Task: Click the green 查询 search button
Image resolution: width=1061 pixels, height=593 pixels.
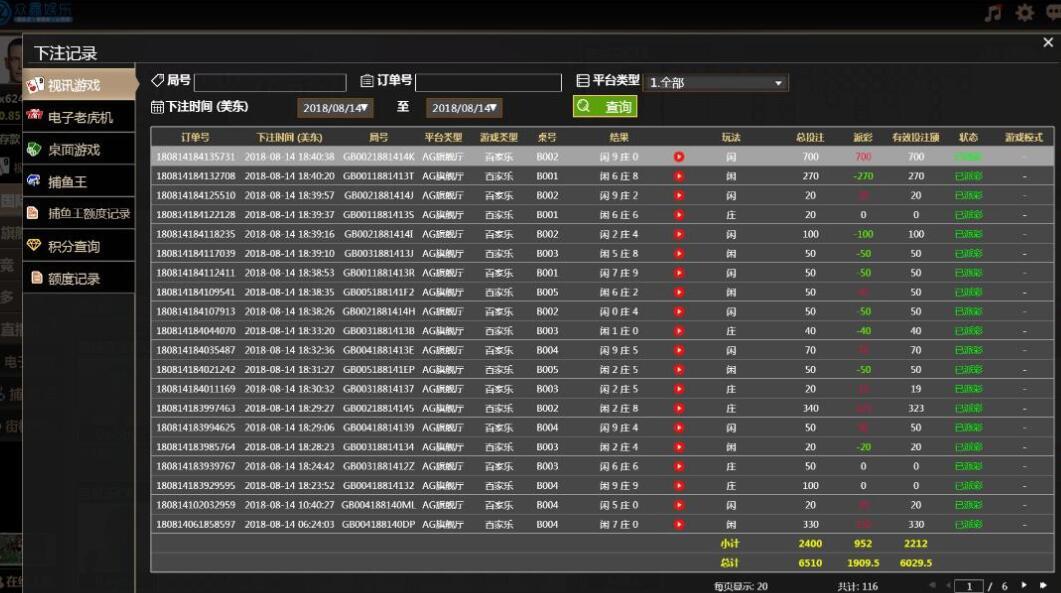Action: point(605,106)
